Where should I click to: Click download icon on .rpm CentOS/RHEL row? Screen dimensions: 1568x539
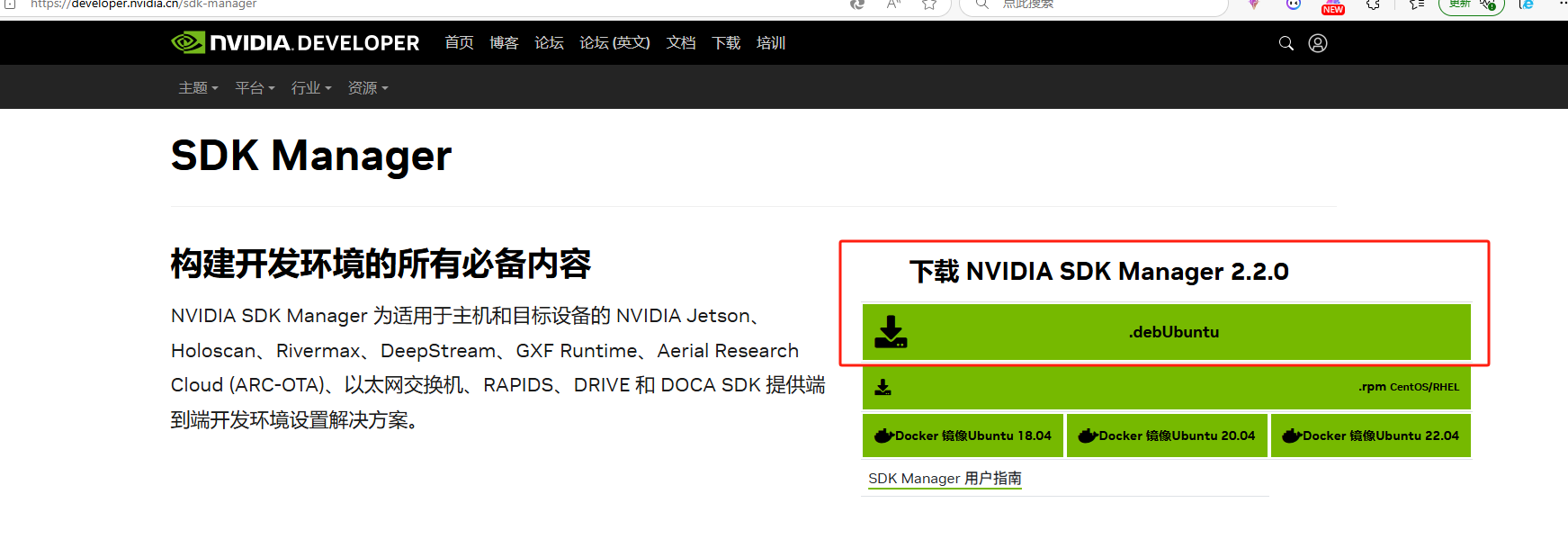pyautogui.click(x=883, y=387)
